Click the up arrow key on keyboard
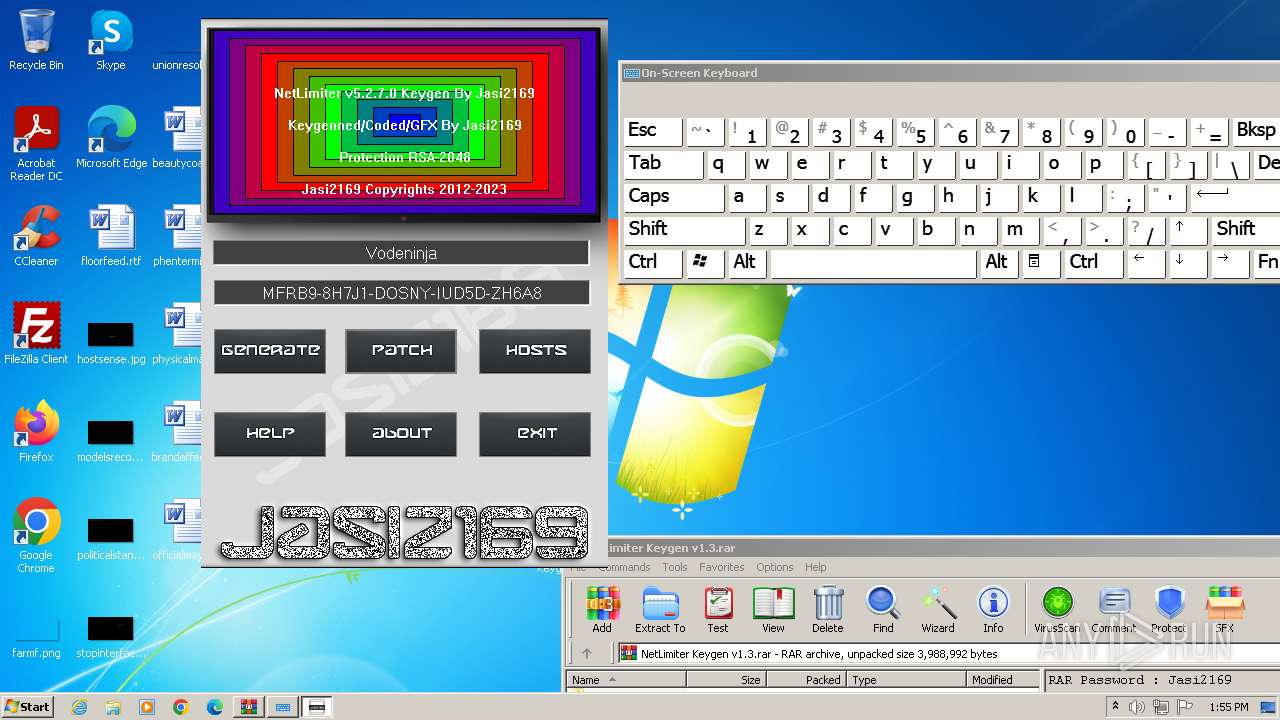Viewport: 1280px width, 720px height. point(1188,230)
